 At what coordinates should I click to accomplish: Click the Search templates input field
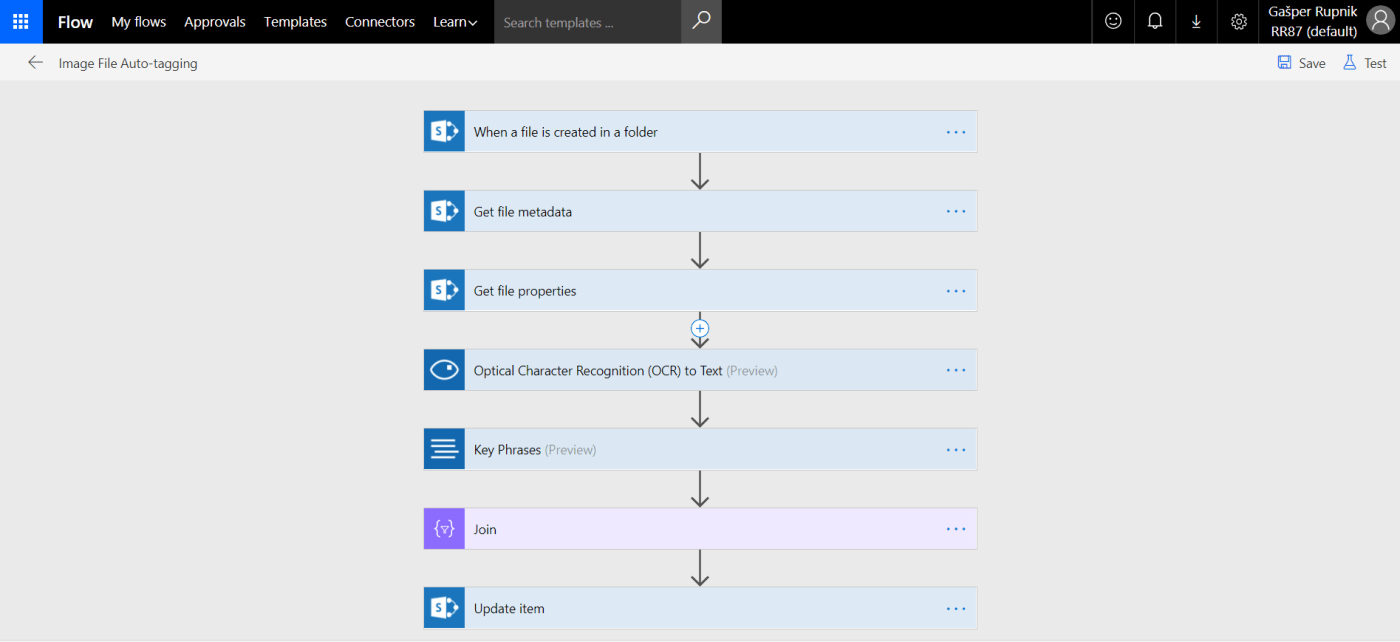pos(587,22)
